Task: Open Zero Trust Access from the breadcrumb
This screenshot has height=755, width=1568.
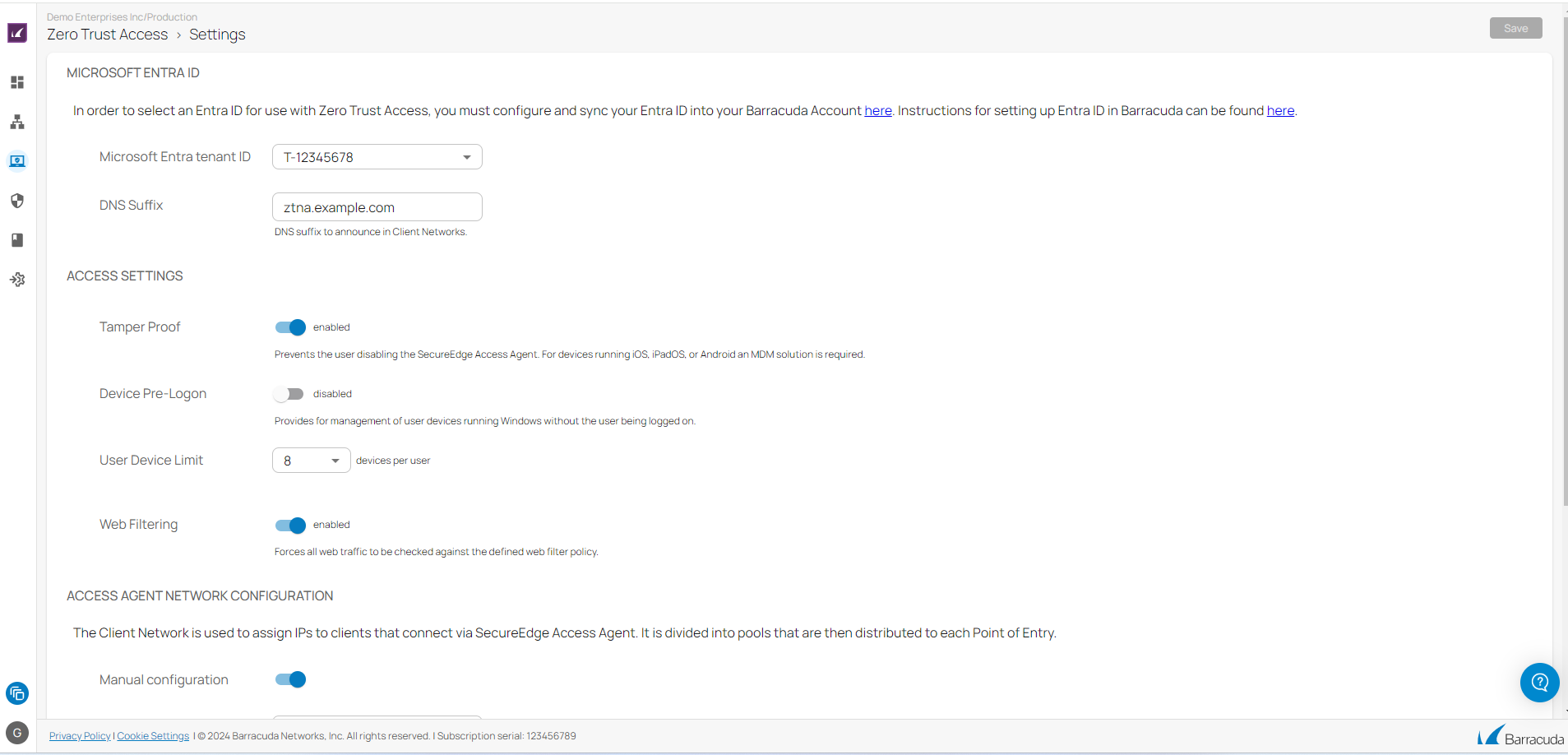Action: pyautogui.click(x=107, y=35)
